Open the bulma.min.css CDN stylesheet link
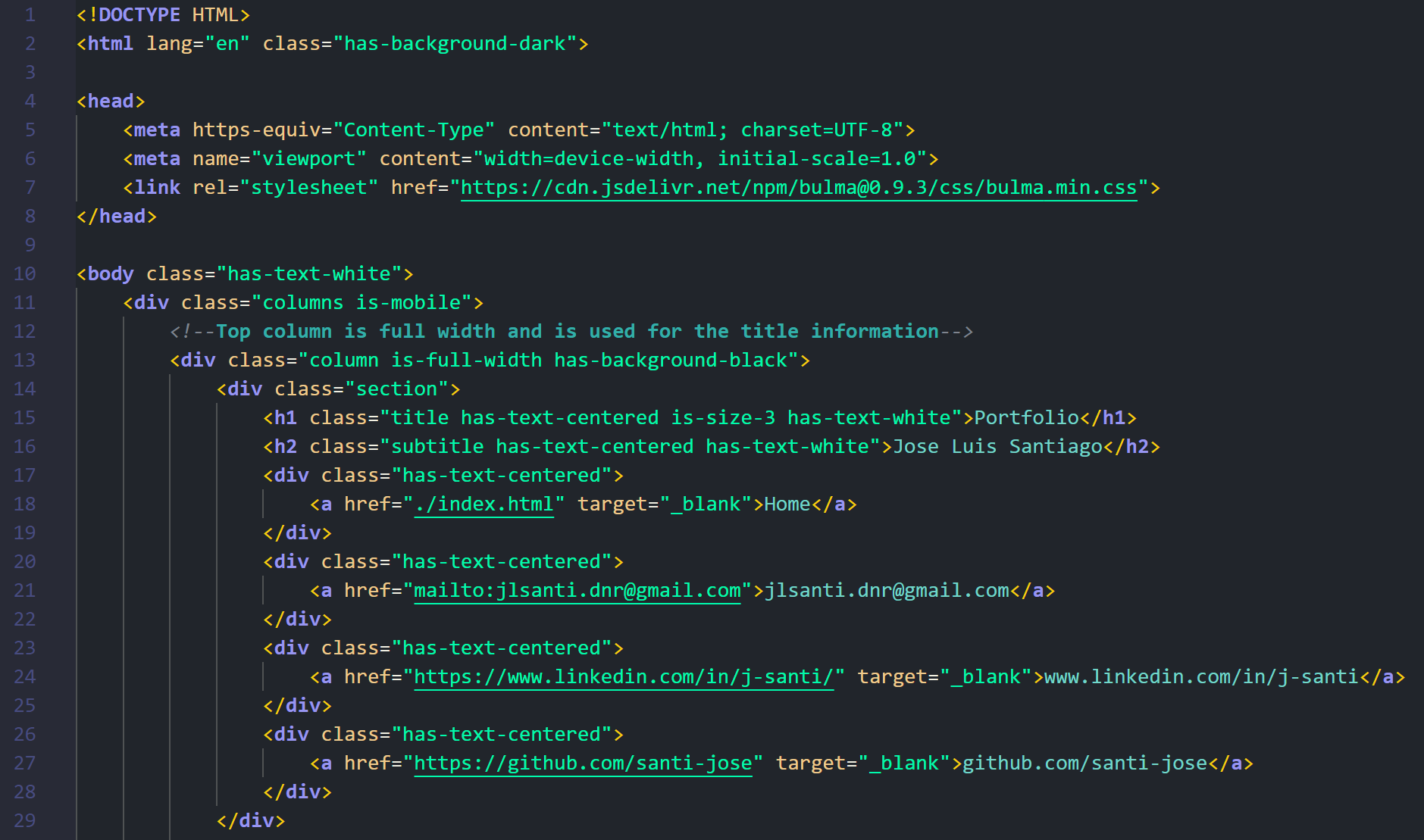The height and width of the screenshot is (840, 1424). [799, 188]
